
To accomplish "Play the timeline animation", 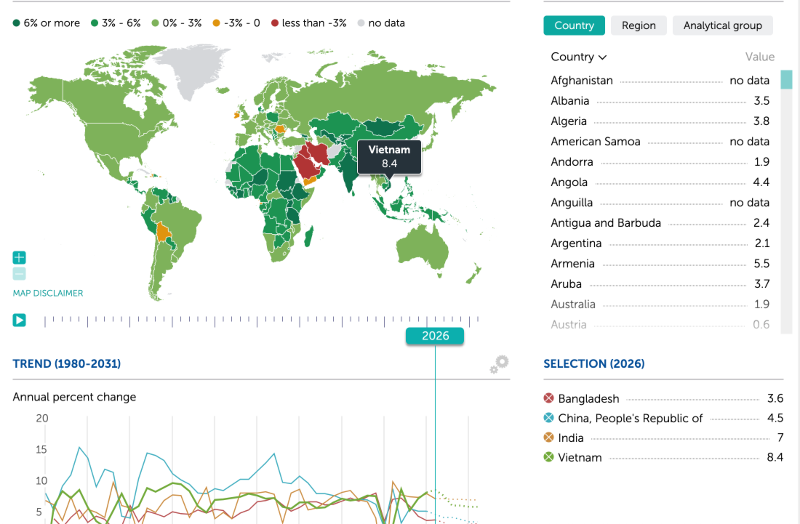I will pos(19,320).
